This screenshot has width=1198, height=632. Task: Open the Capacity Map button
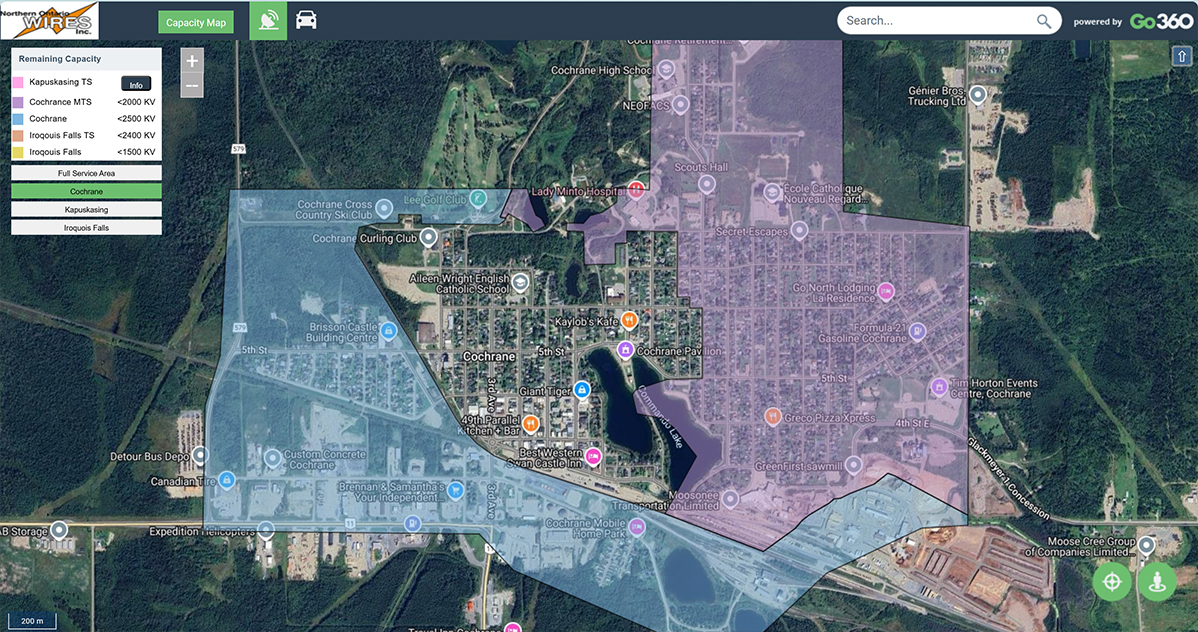196,22
